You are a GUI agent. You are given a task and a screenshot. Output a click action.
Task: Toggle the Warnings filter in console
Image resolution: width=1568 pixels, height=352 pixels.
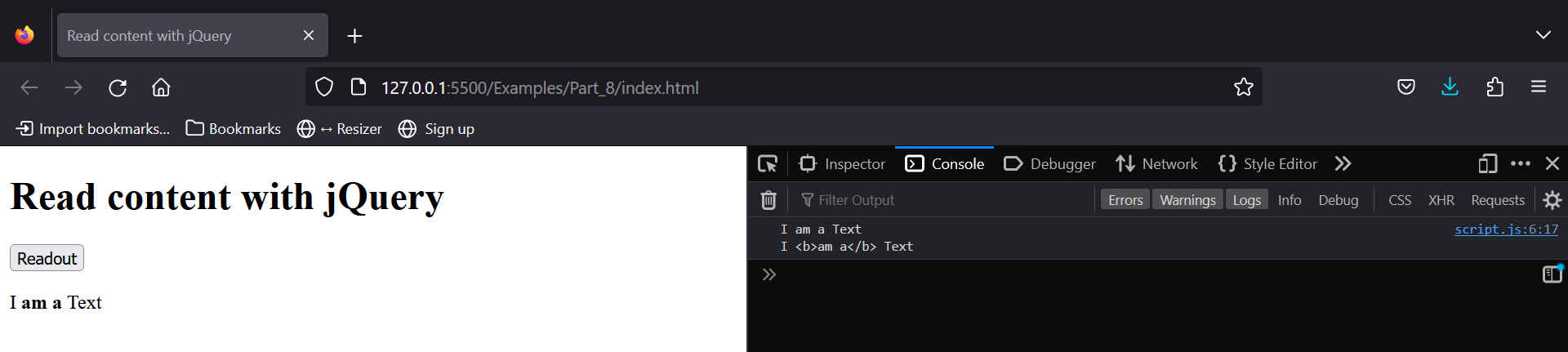pyautogui.click(x=1187, y=200)
